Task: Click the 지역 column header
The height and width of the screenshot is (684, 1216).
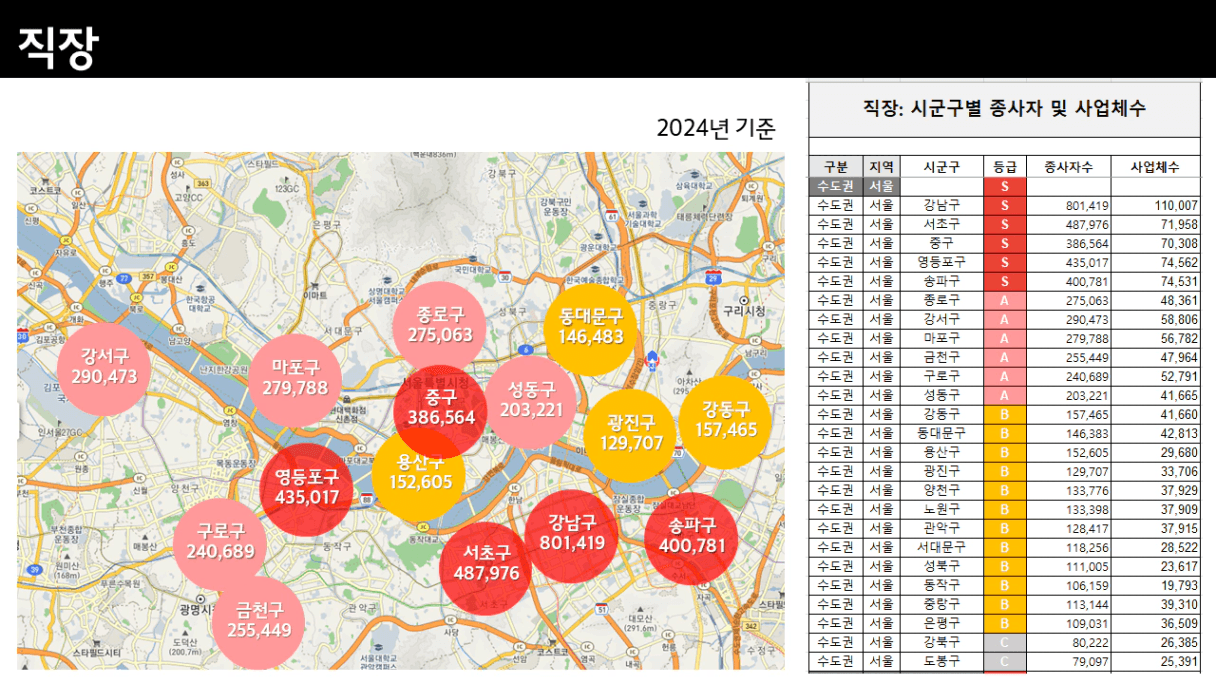Action: [881, 167]
